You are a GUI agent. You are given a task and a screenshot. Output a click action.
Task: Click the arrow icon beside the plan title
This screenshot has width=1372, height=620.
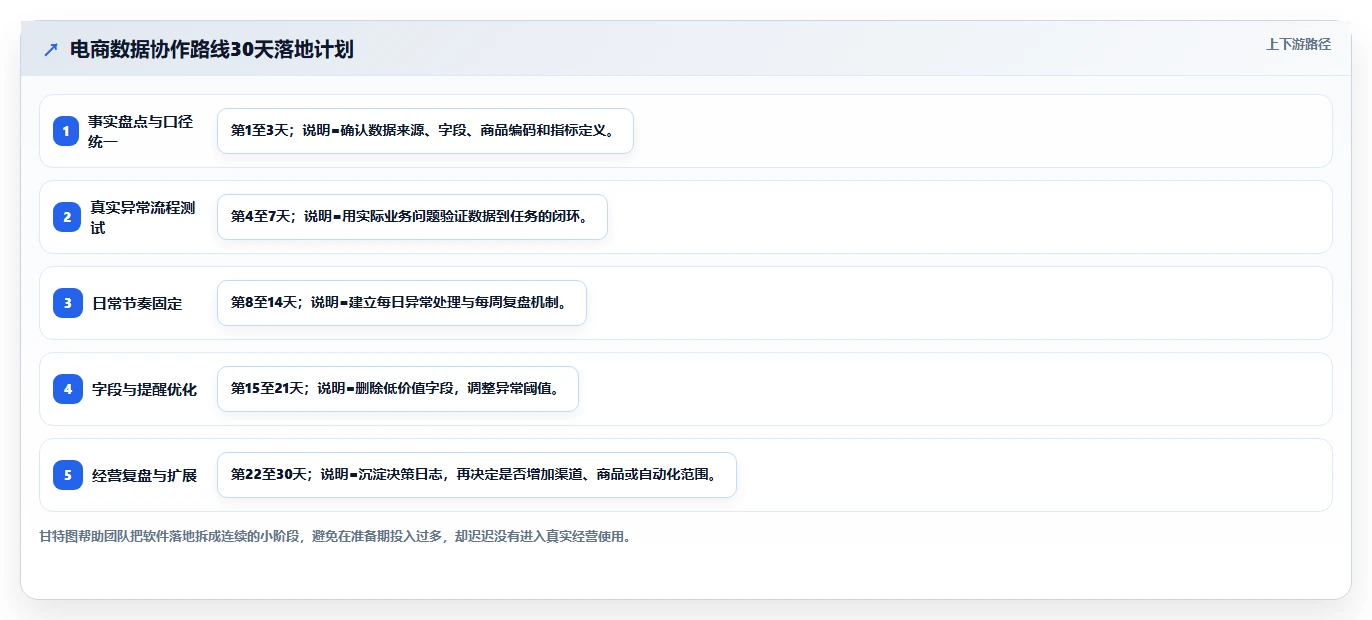point(51,50)
